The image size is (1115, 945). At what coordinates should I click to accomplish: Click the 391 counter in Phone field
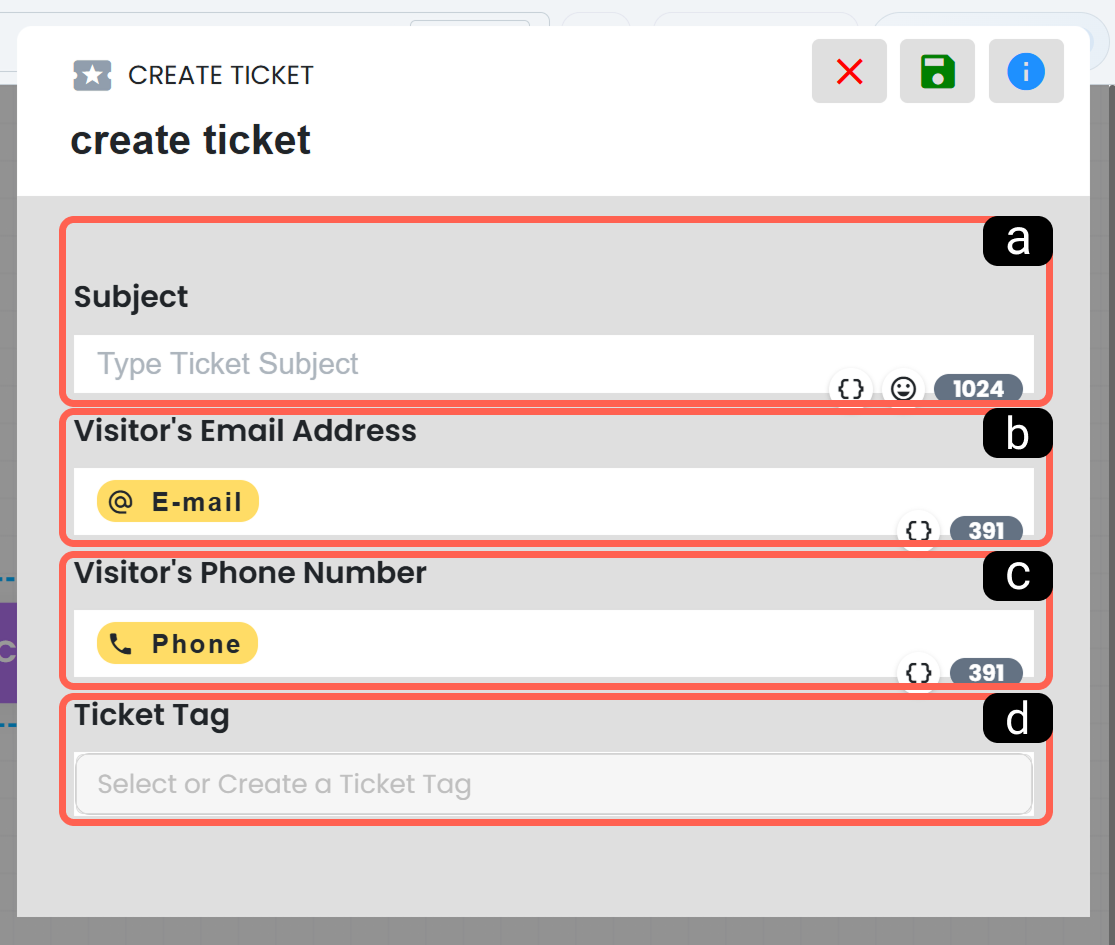click(x=986, y=673)
